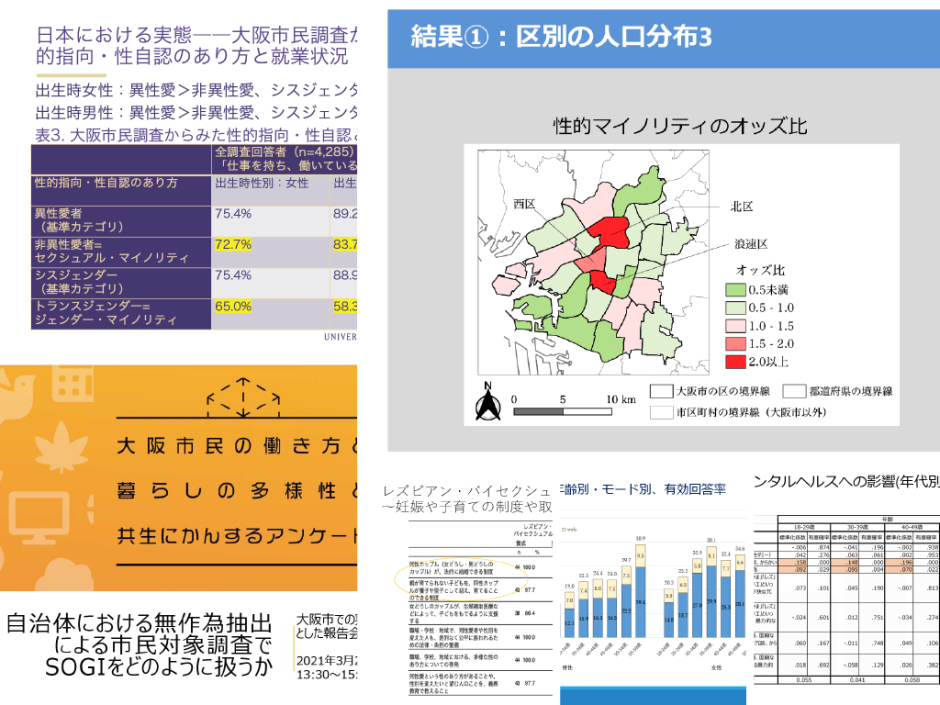Select the 2.0以上 red legend swatch
Viewport: 940px width, 705px height.
(736, 362)
